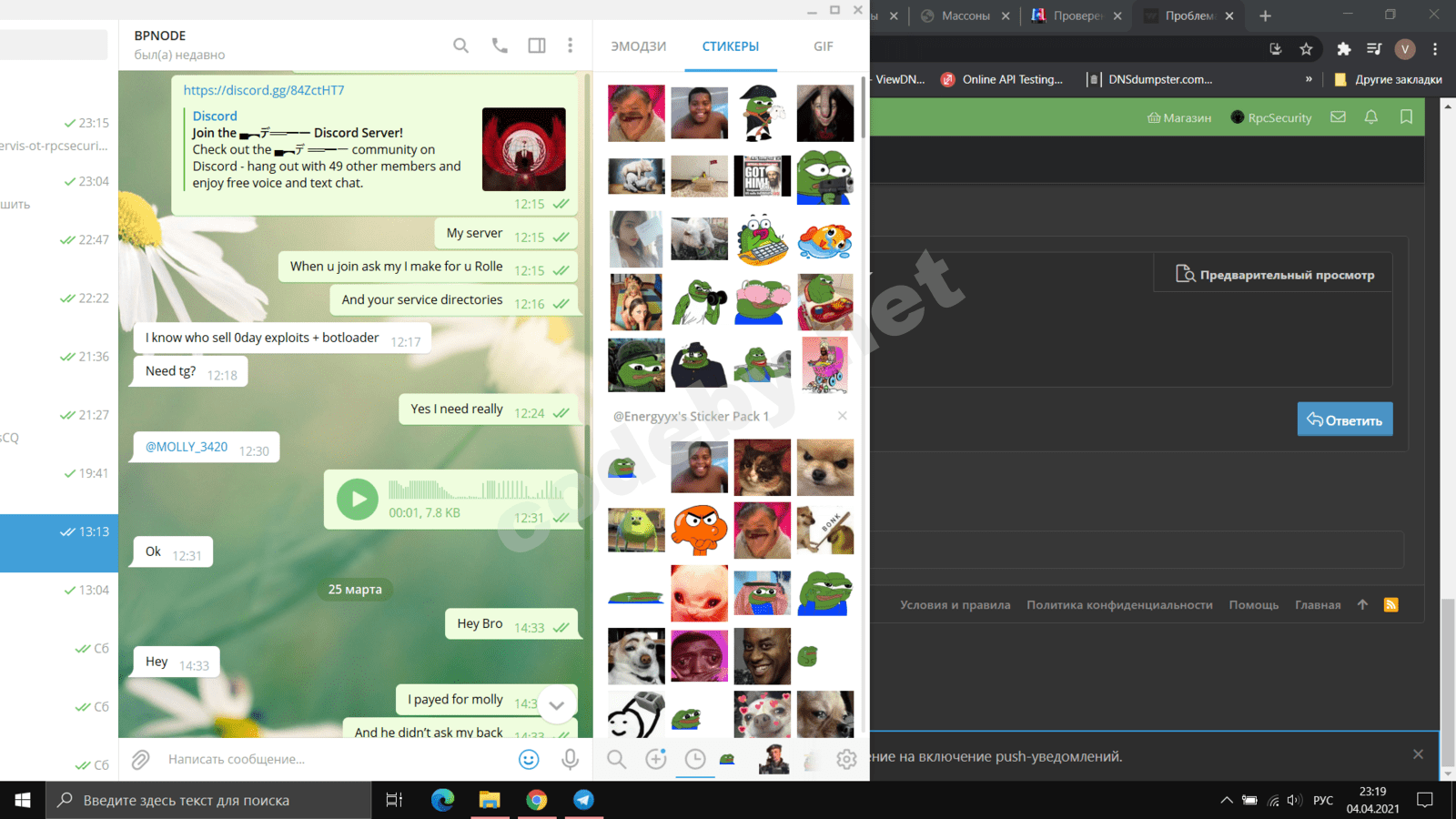Viewport: 1456px width, 819px height.
Task: Click the Ответить button
Action: (x=1344, y=420)
